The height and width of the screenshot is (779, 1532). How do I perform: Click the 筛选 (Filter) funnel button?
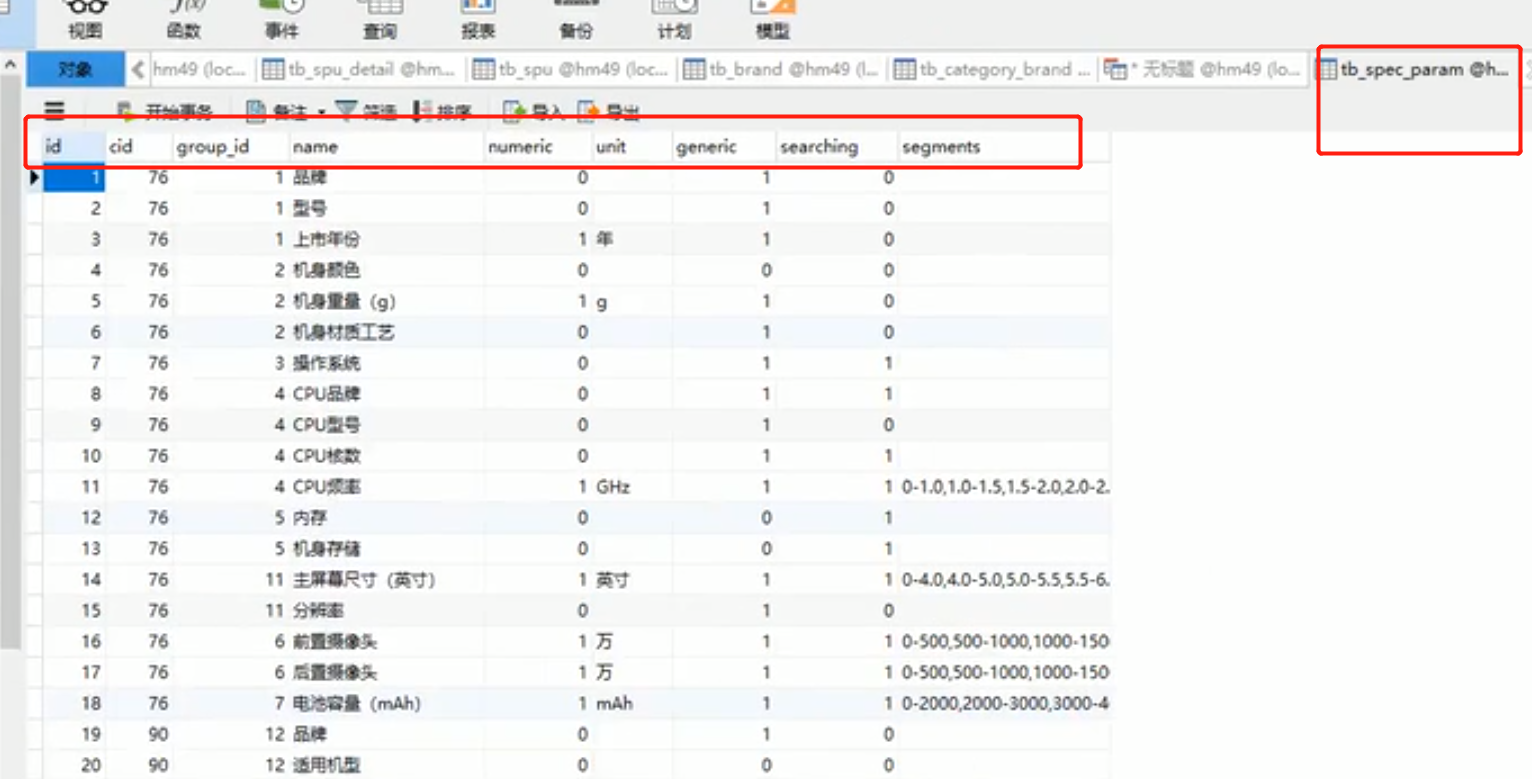tap(366, 111)
